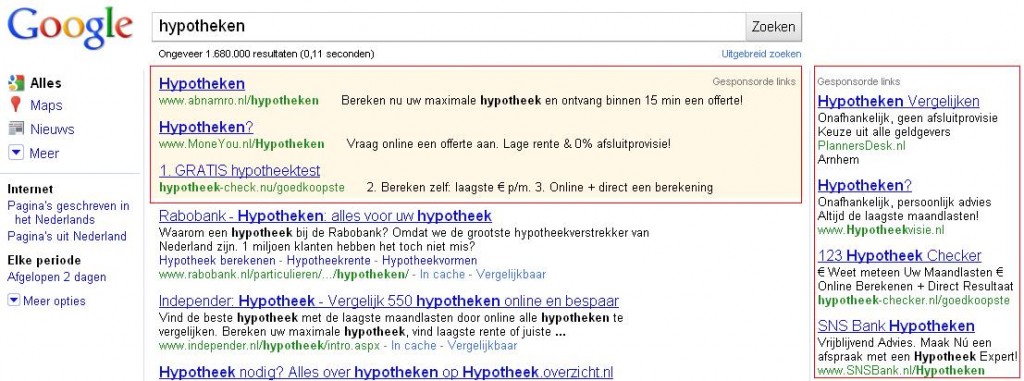Open the Independer Hypotheek result title

click(389, 301)
